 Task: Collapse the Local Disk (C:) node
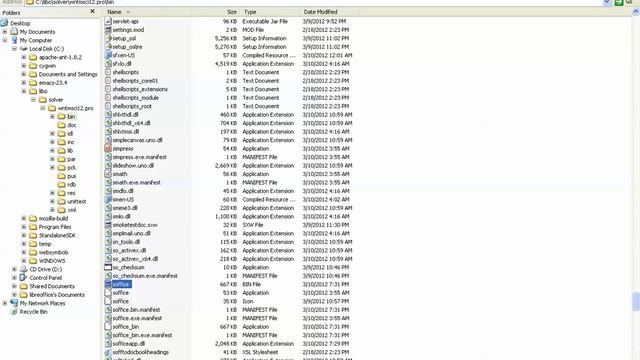[x=14, y=49]
